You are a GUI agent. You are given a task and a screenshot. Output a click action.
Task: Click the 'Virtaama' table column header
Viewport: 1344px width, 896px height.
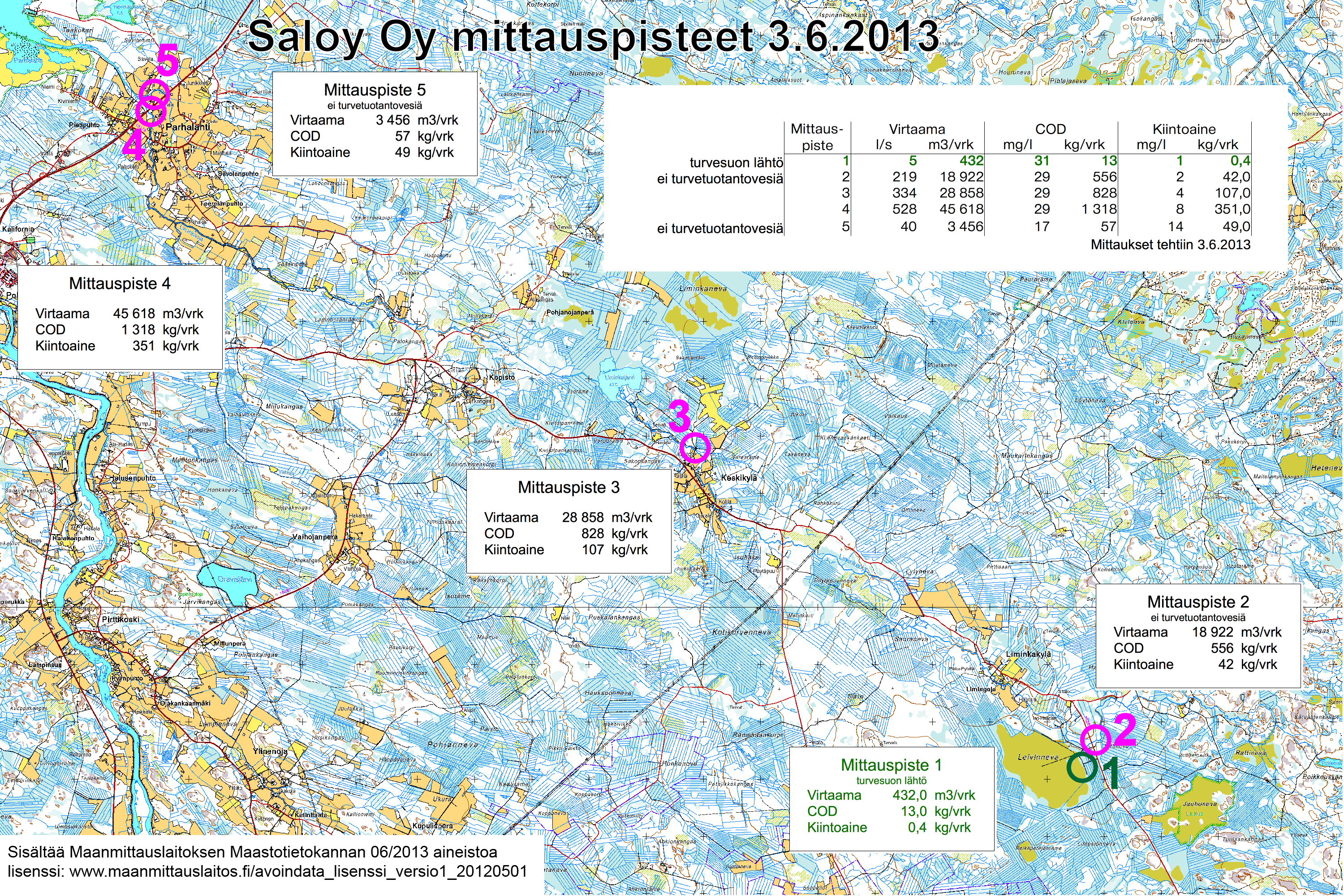pyautogui.click(x=917, y=129)
